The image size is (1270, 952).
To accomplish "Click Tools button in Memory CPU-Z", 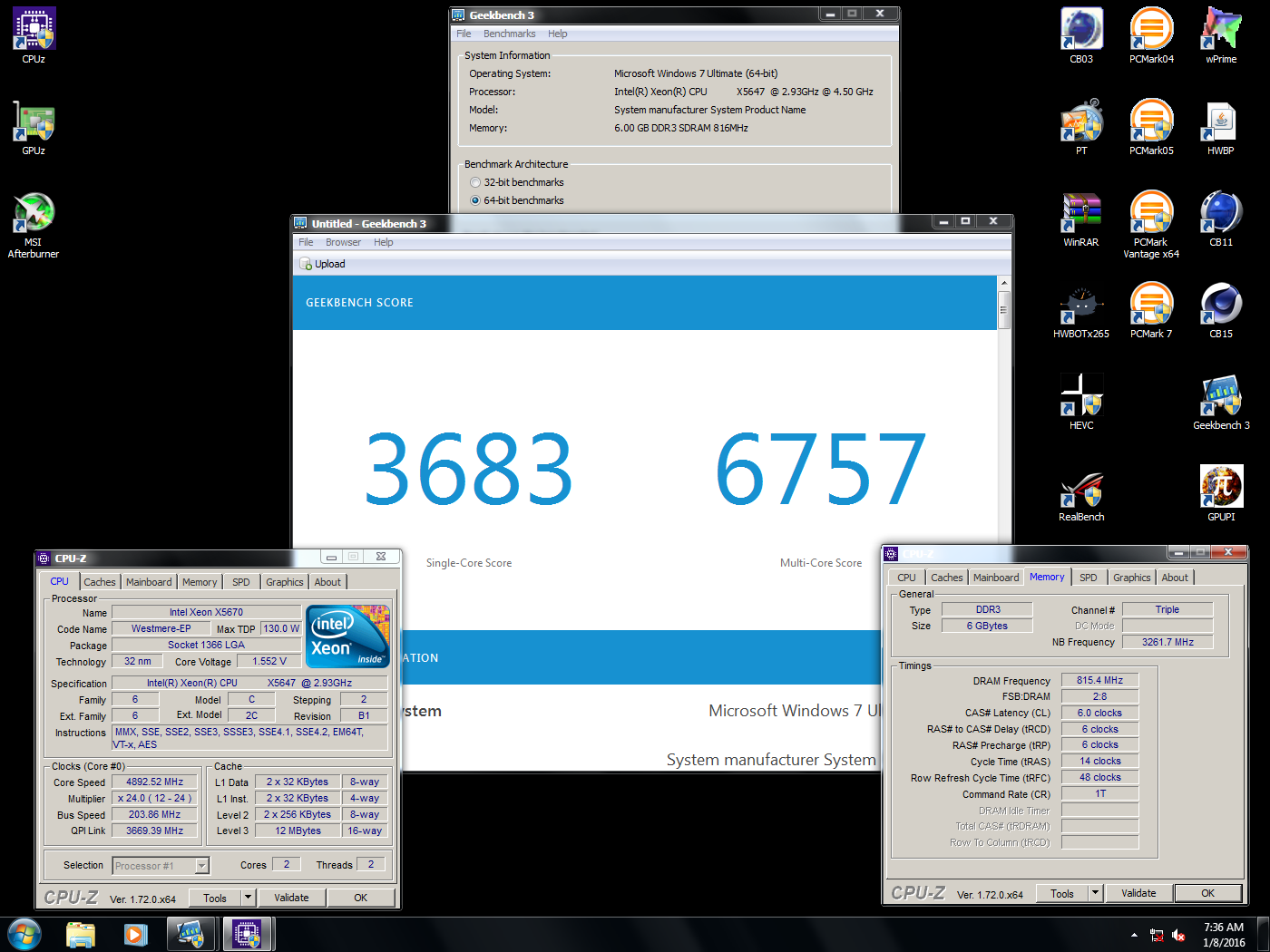I will [1062, 893].
